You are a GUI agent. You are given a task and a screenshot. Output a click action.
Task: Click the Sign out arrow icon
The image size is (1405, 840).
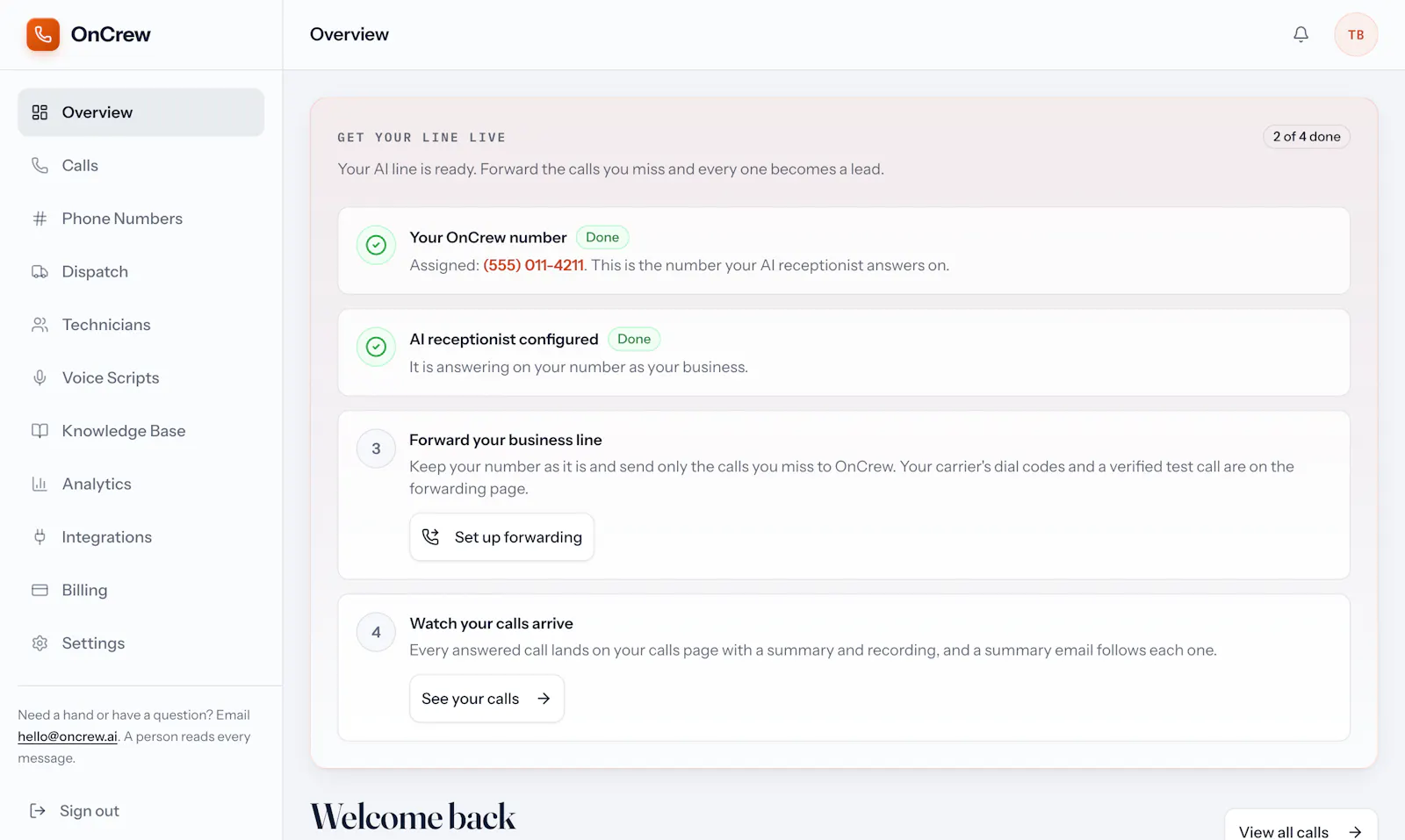click(x=38, y=811)
